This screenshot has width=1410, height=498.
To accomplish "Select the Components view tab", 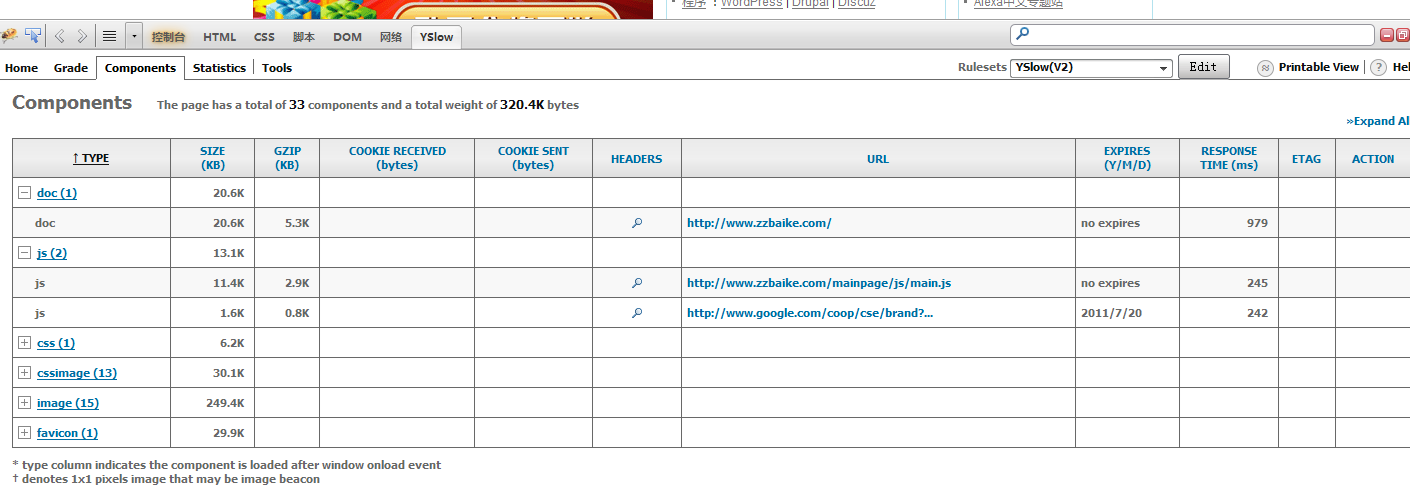I will coord(140,68).
